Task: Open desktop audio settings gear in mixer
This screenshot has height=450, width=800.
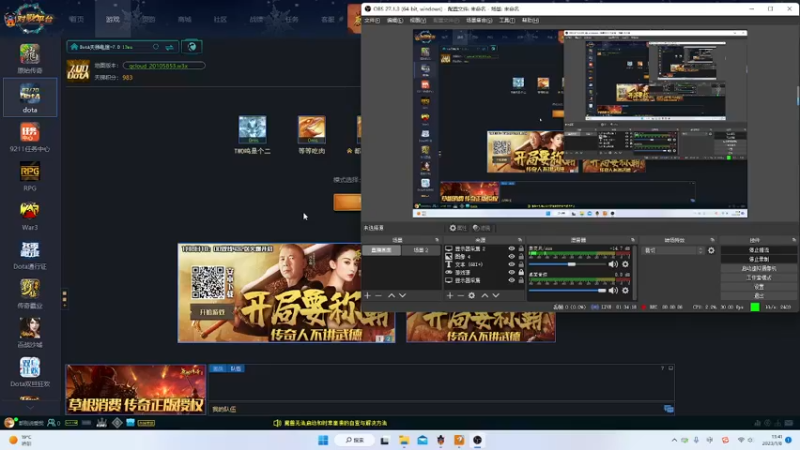Action: coord(625,290)
